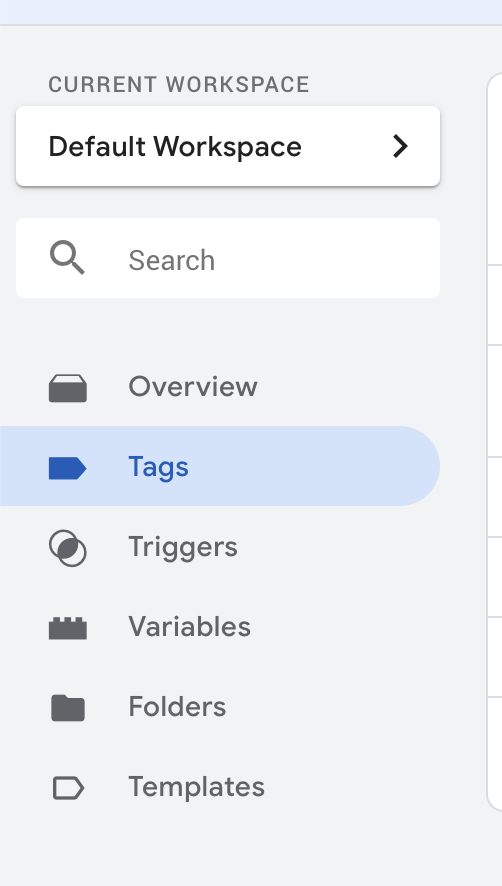Click the Variables brick icon
Screen dimensions: 502x886
coord(68,628)
